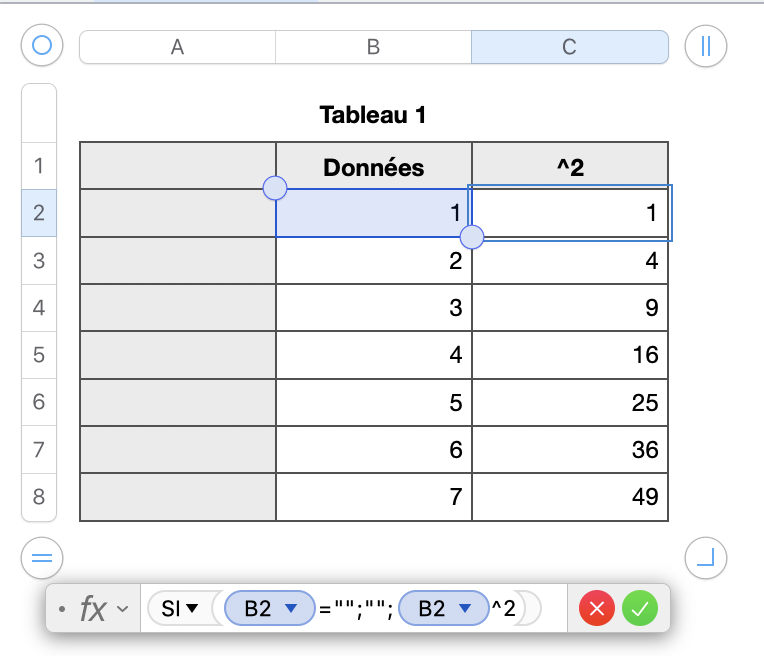Click the table resize corner handle
The height and width of the screenshot is (656, 764).
(x=706, y=558)
